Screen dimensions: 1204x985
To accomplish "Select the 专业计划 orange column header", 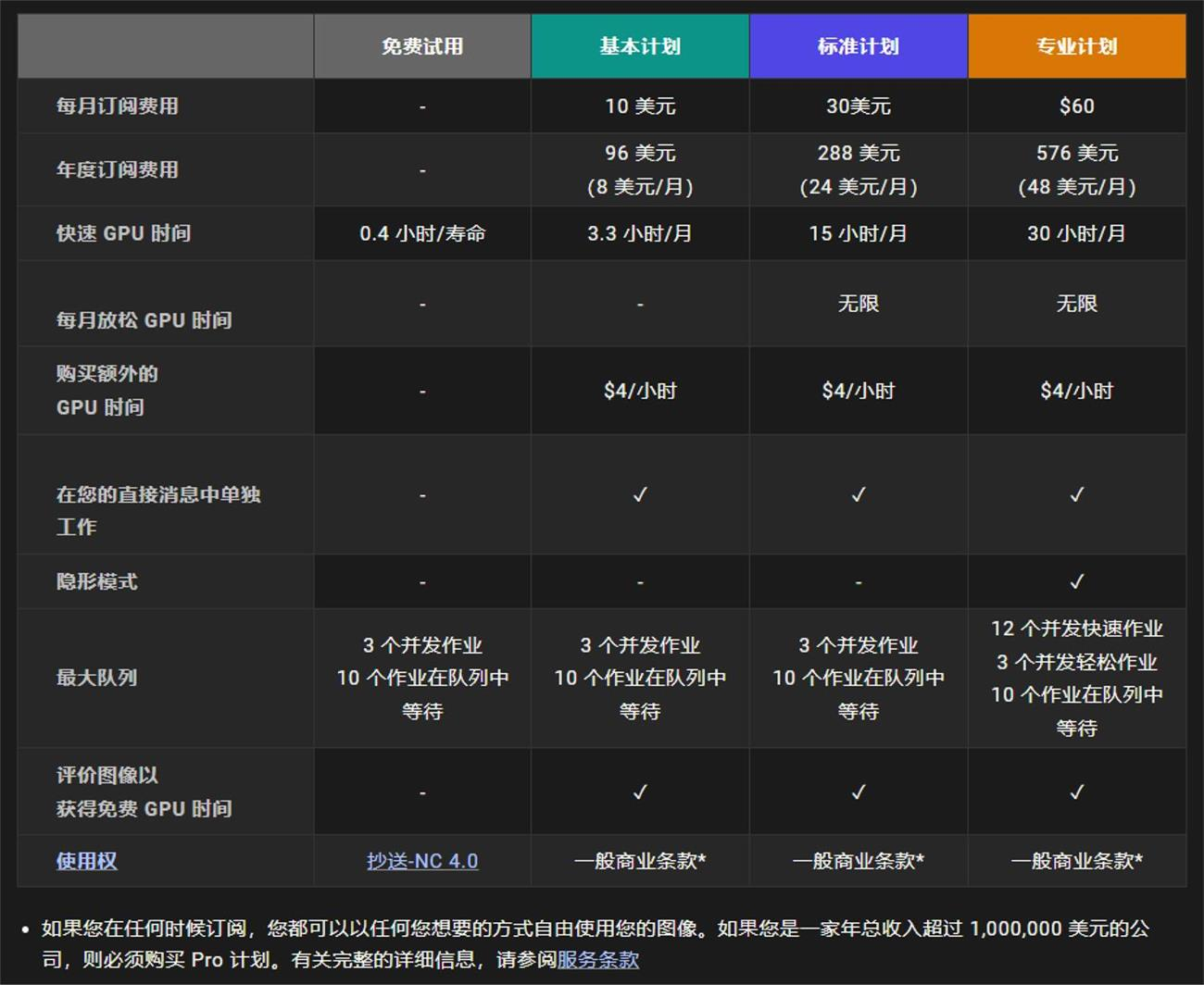I will (1077, 46).
